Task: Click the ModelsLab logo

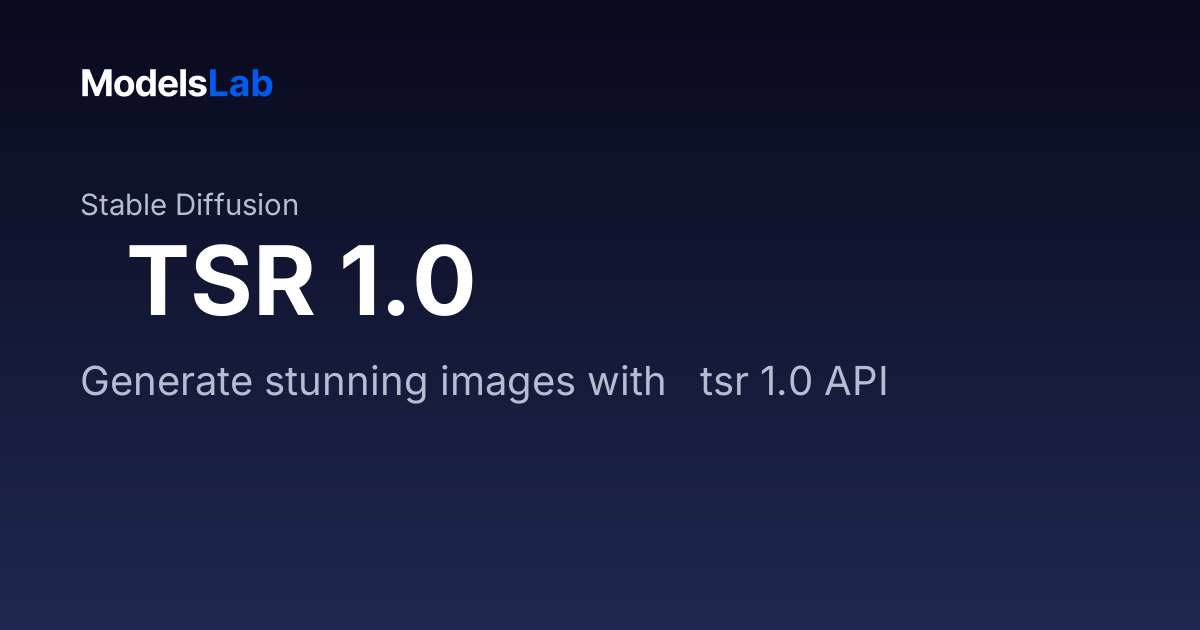Action: point(177,84)
